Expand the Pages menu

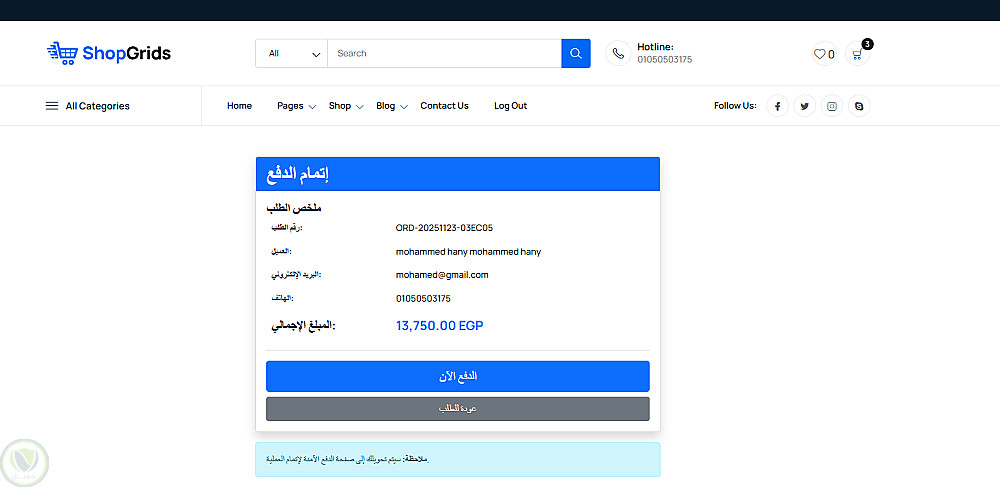click(297, 106)
